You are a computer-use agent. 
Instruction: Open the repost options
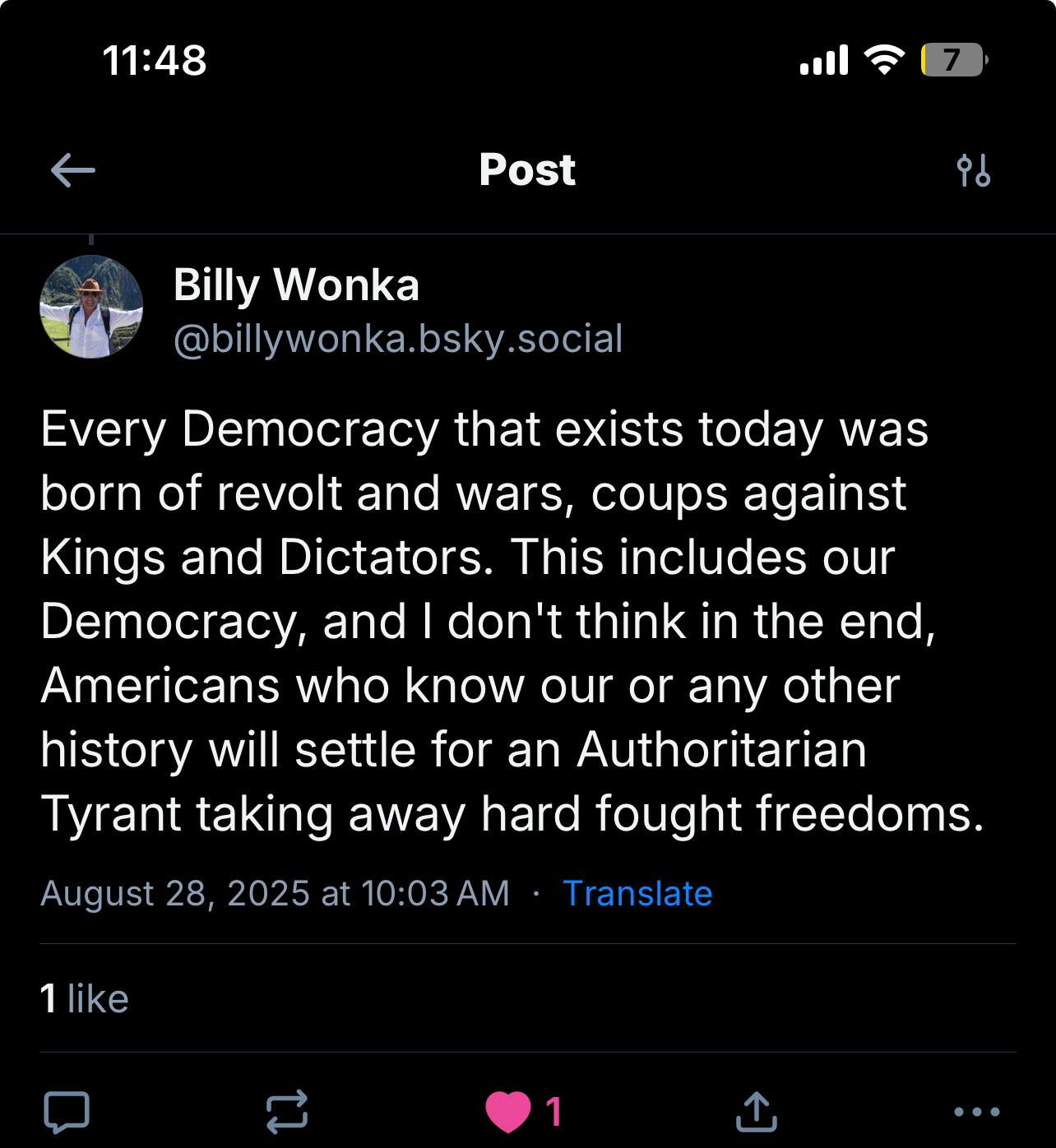(287, 1112)
